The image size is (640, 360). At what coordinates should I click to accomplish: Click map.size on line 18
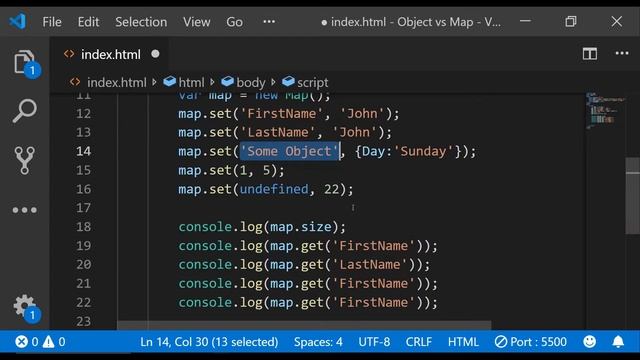pos(301,227)
